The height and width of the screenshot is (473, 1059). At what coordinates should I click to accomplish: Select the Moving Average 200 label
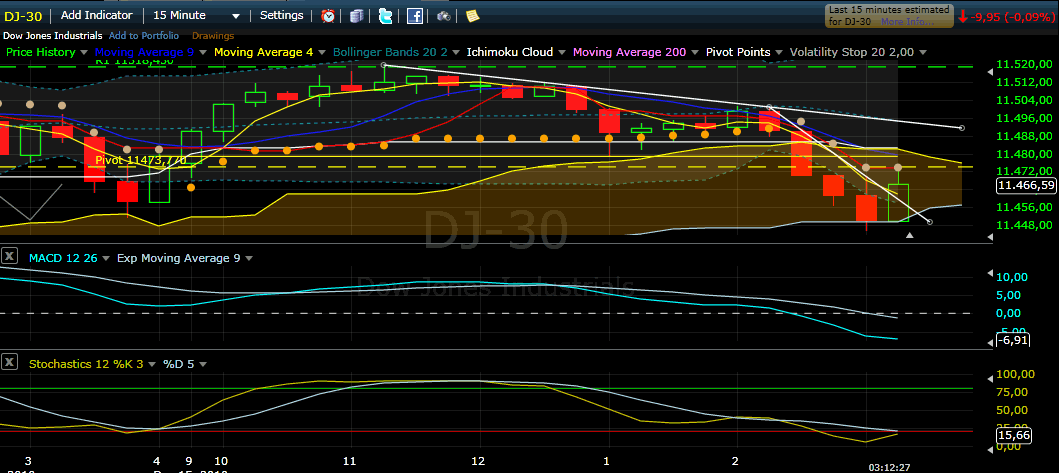[x=629, y=52]
